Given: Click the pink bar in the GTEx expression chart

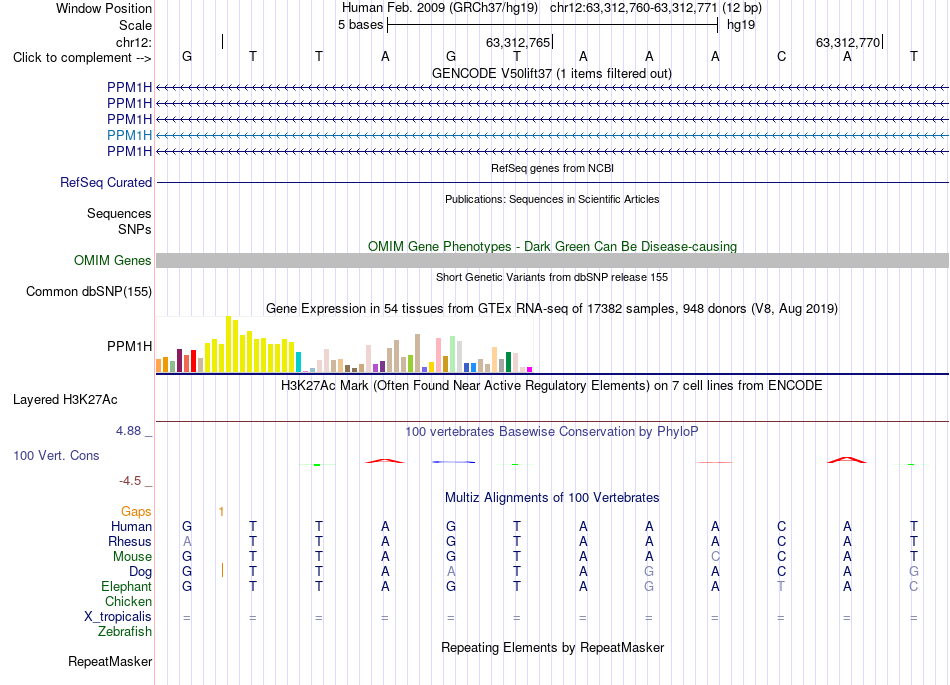Looking at the screenshot, I should pos(438,355).
